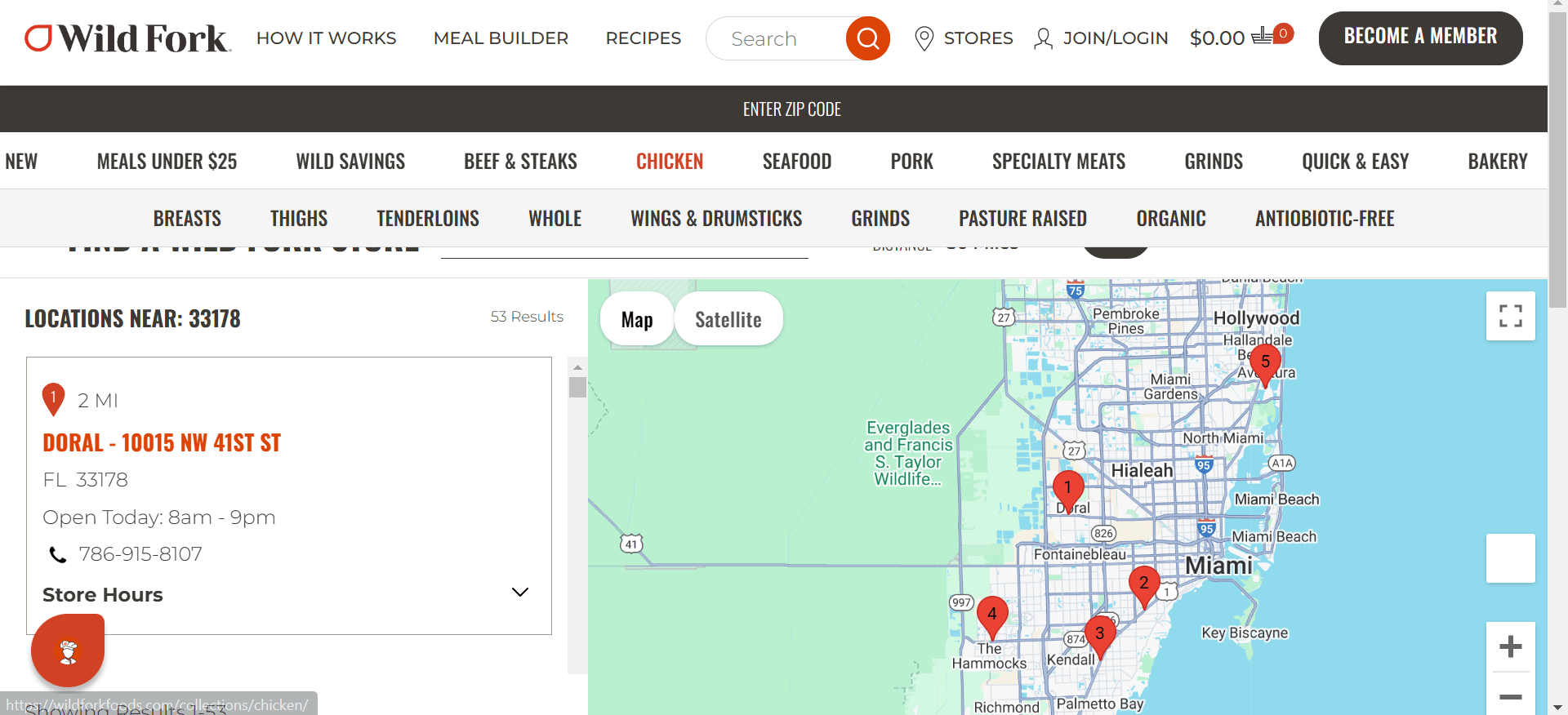The image size is (1568, 715).
Task: Open the WILD SAVINGS category
Action: pyautogui.click(x=350, y=162)
